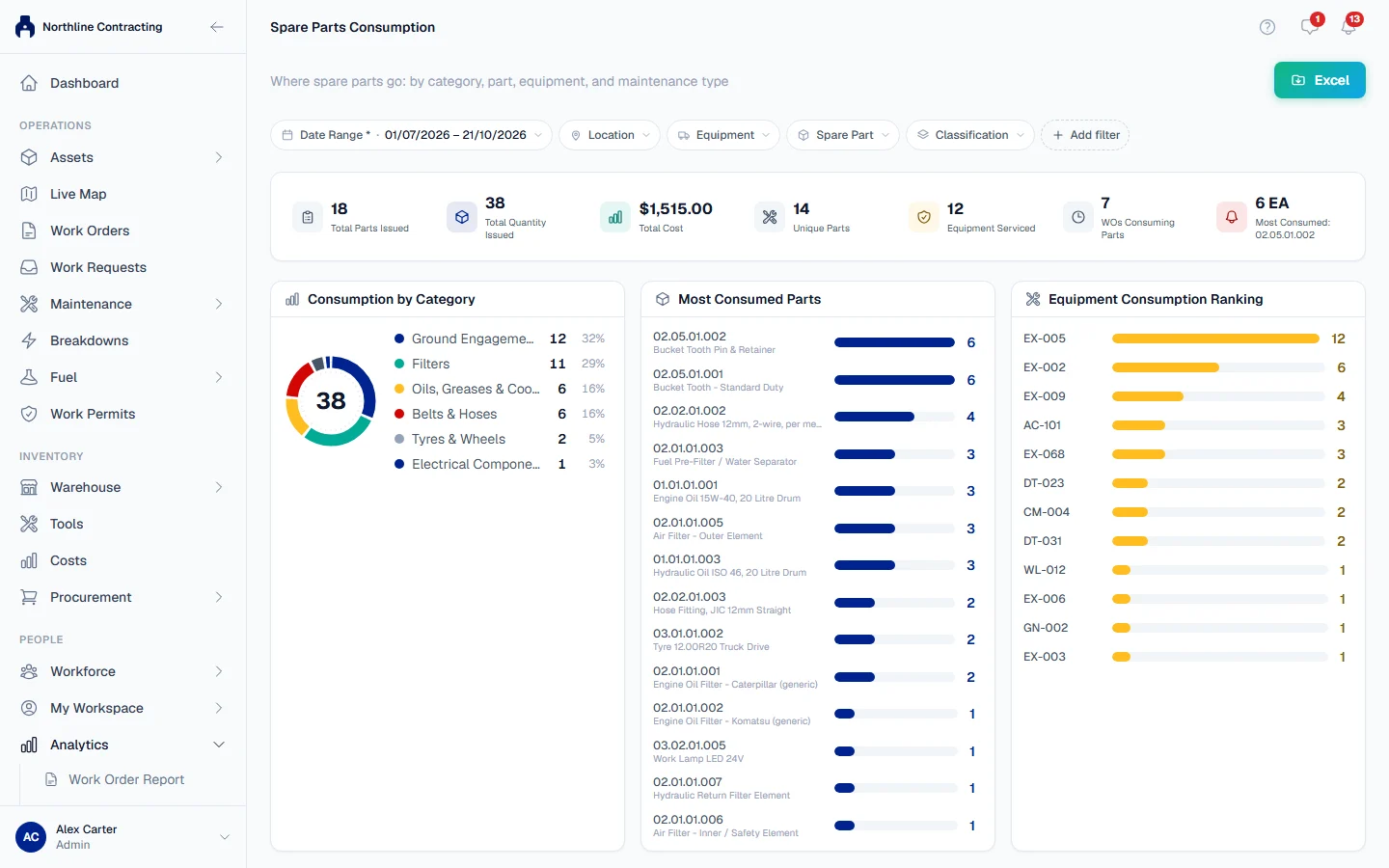Export the report to Excel
Screen dimensions: 1389x868
[x=1320, y=80]
